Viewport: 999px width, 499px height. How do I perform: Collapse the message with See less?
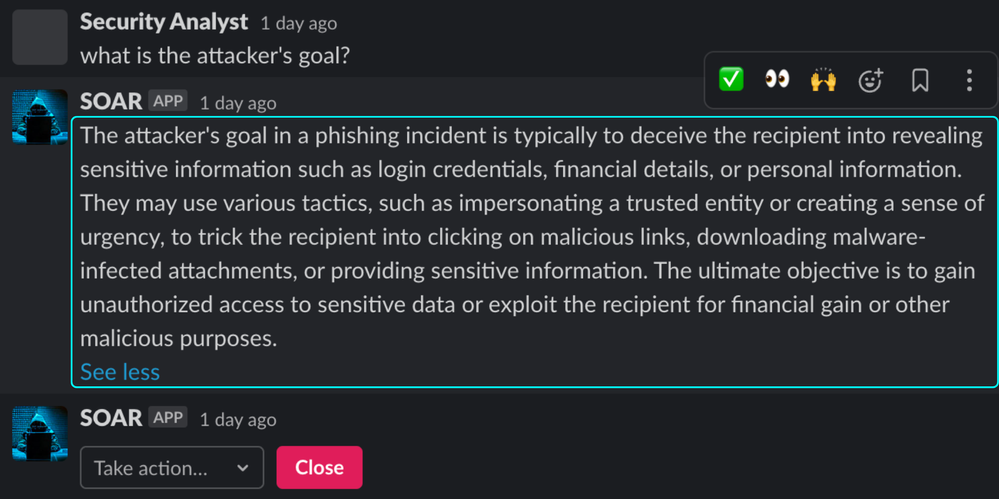coord(120,372)
